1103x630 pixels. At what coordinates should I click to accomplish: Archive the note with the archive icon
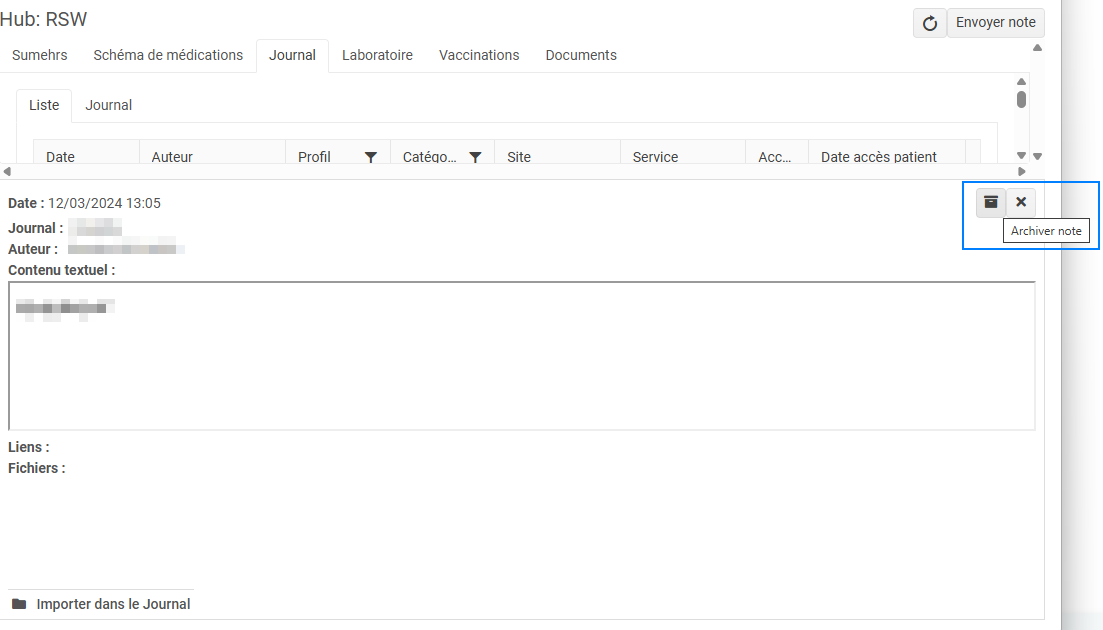point(991,202)
